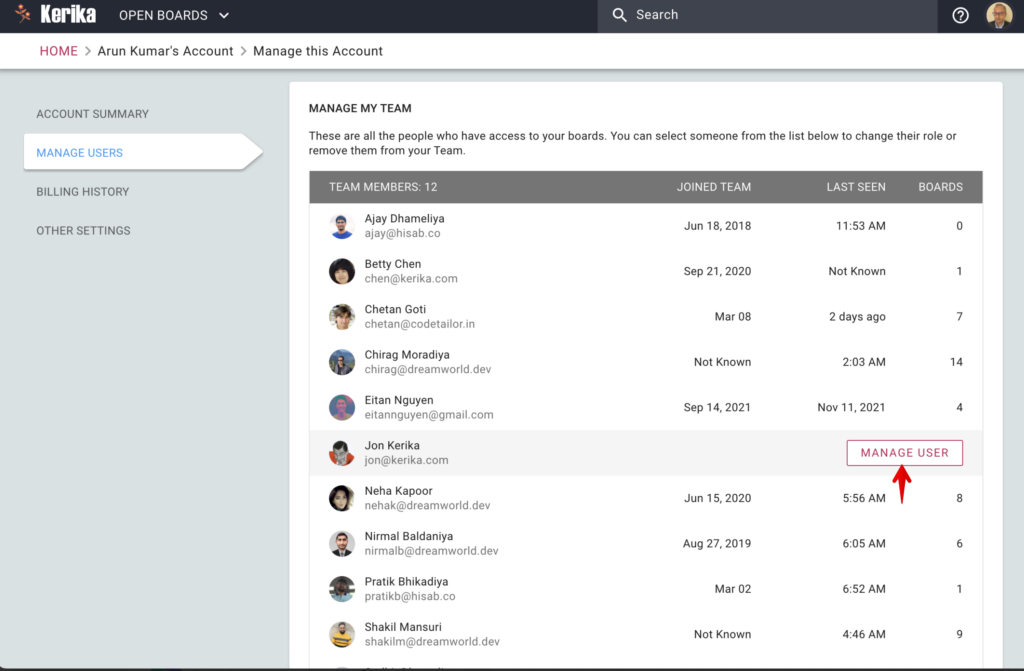Click the Manage My Team heading
1024x671 pixels.
pos(360,108)
